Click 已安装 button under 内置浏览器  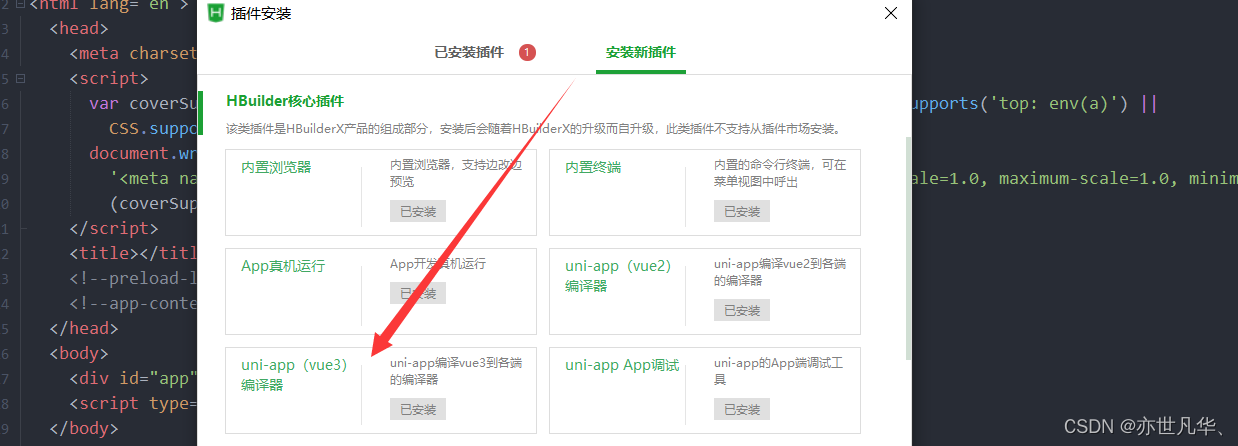coord(418,211)
